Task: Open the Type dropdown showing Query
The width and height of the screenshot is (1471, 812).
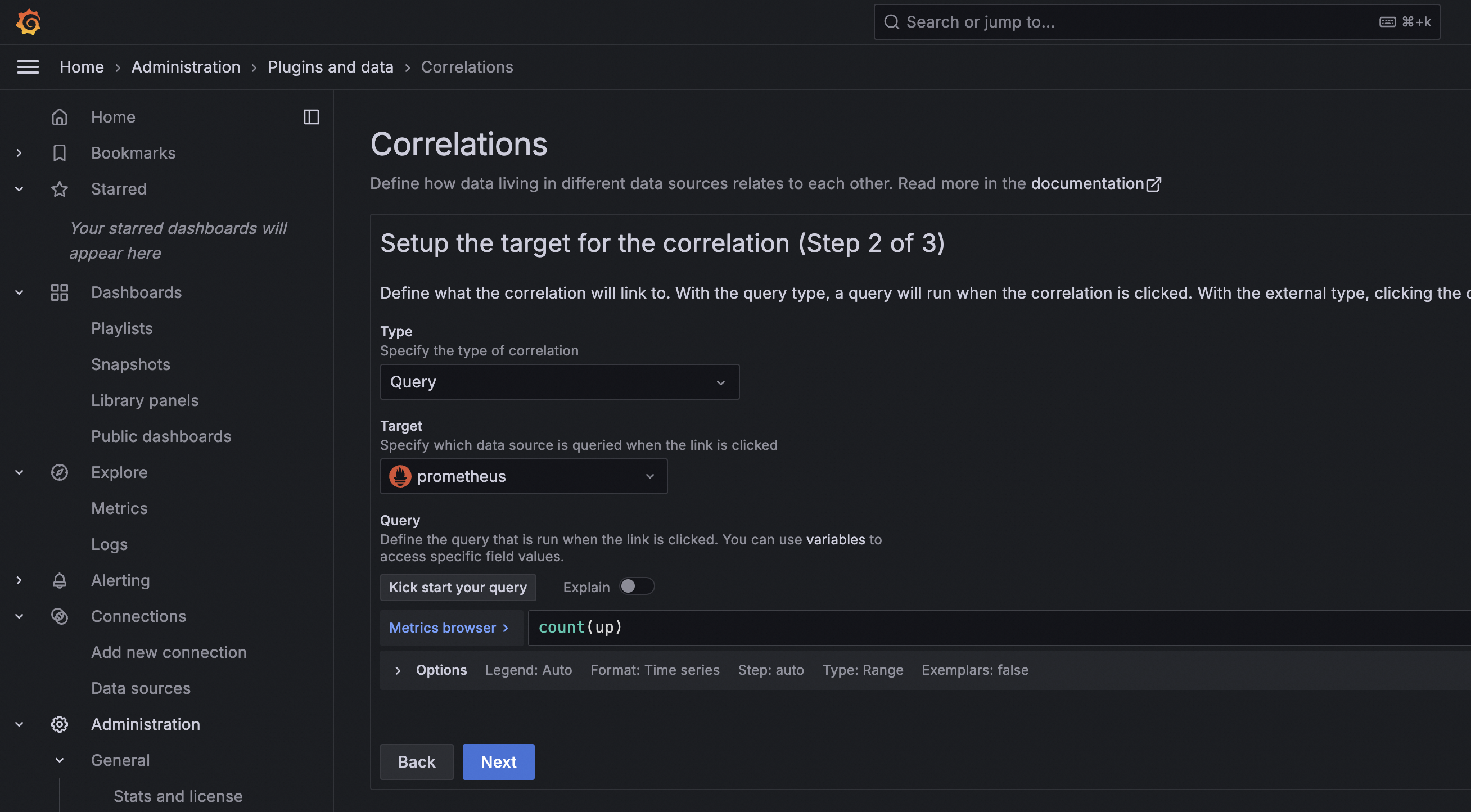Action: [559, 382]
